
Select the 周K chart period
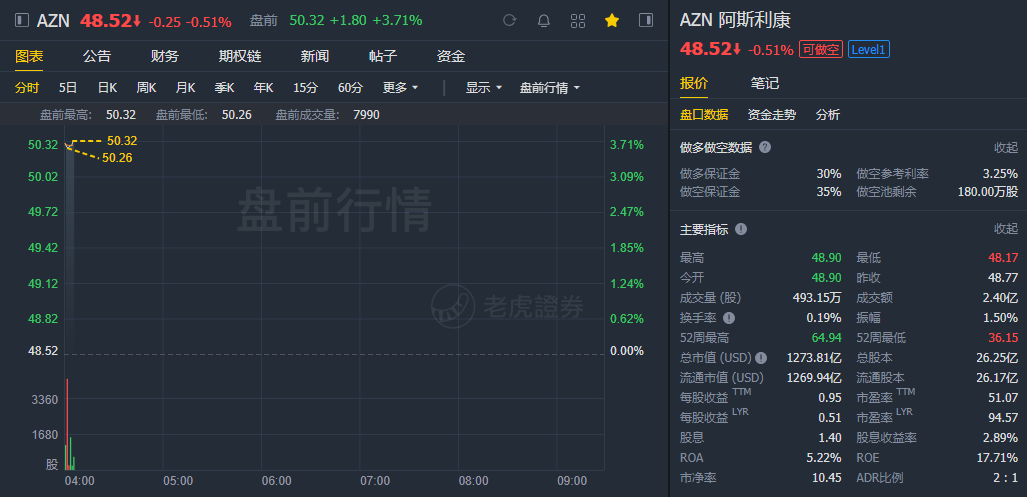(x=146, y=88)
